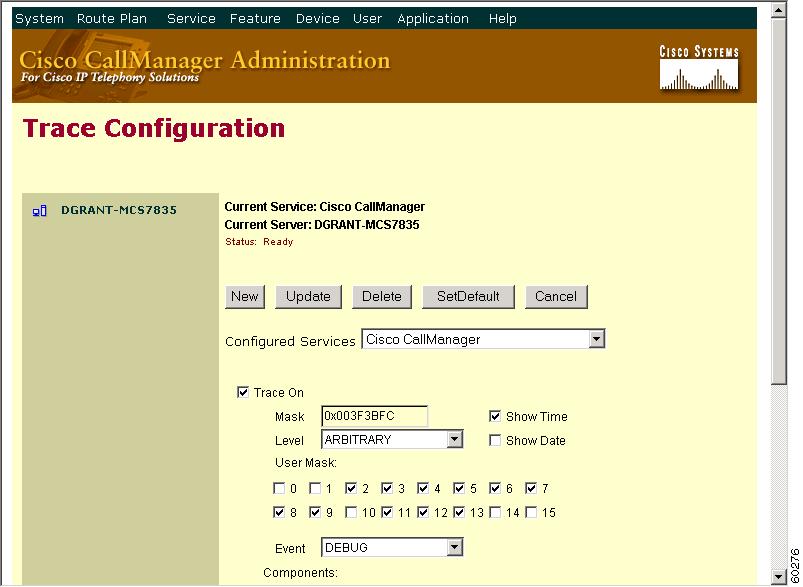
Task: Open the Route Plan menu
Action: pos(112,18)
